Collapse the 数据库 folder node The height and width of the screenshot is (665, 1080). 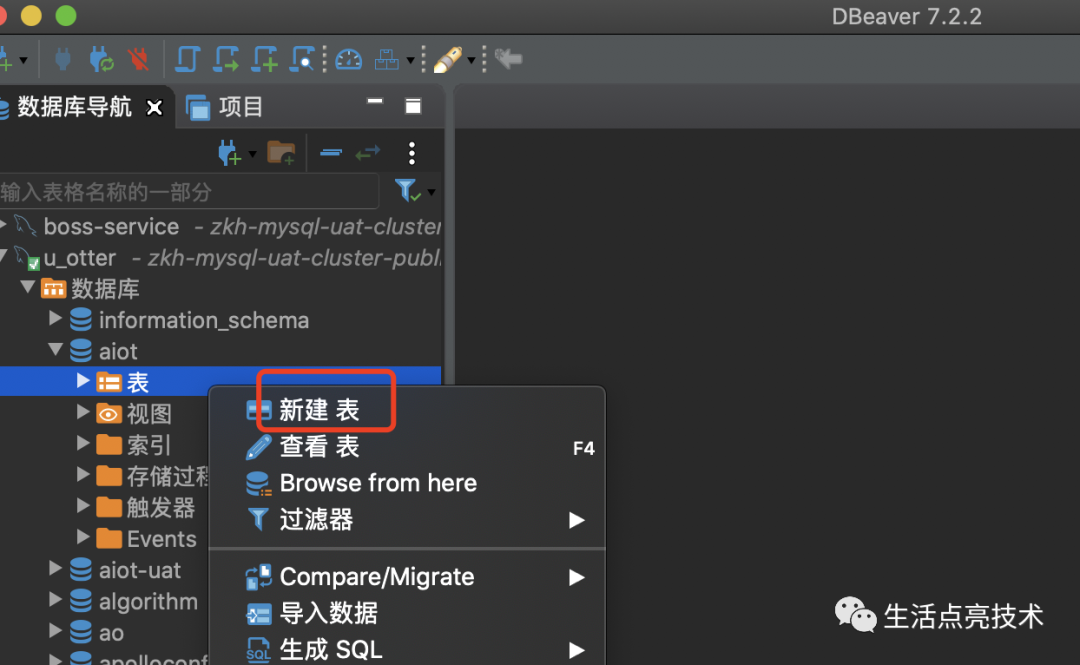28,287
